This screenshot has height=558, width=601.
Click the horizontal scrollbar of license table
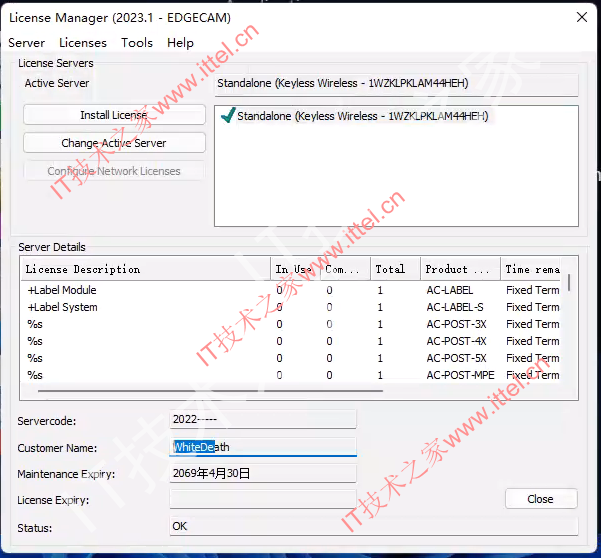210,391
